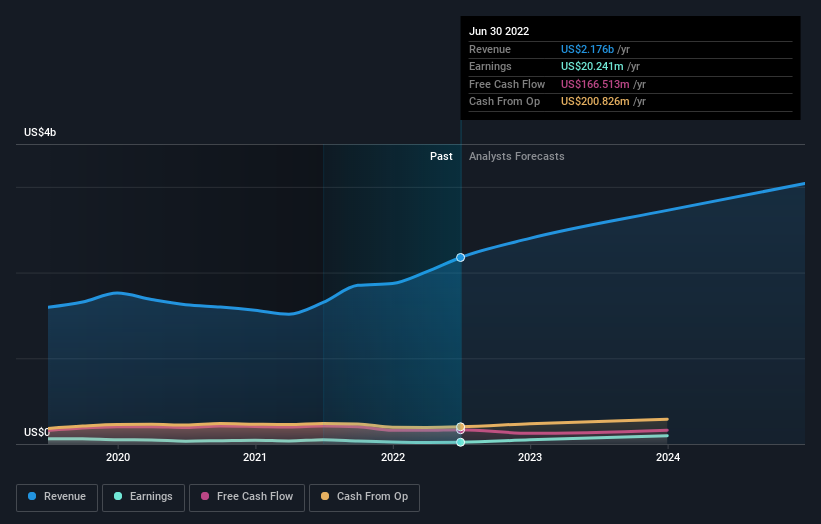
Task: Click the Analysts Forecasts label
Action: point(517,157)
